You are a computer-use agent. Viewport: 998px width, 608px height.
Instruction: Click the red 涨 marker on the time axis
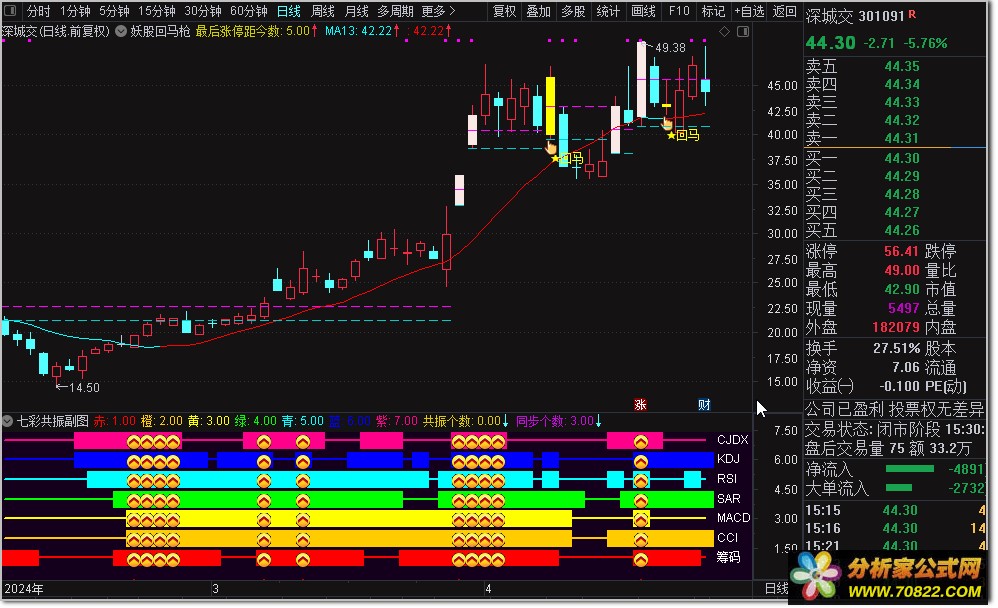pos(640,404)
